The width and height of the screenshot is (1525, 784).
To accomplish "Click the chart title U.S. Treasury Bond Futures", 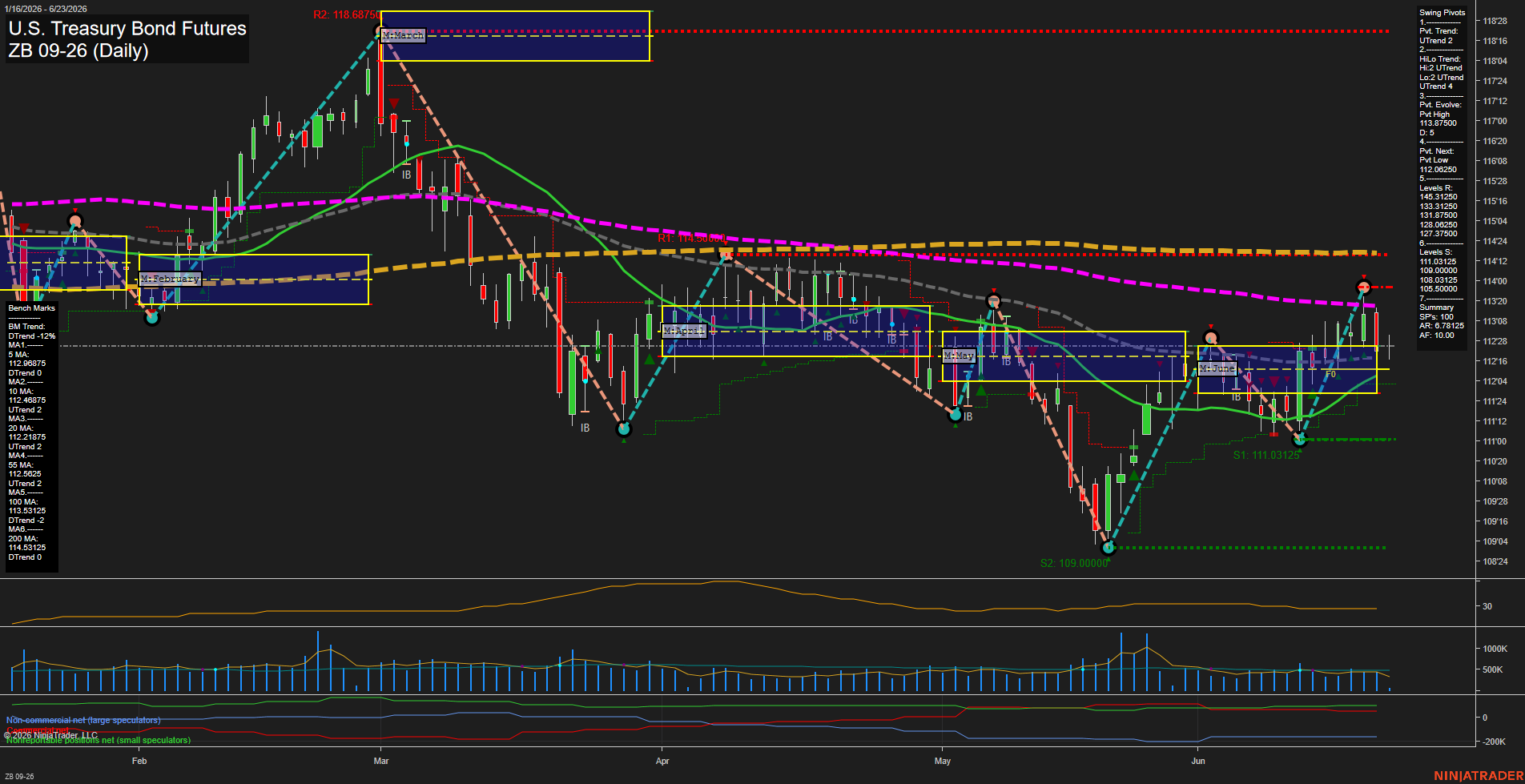I will tap(127, 28).
